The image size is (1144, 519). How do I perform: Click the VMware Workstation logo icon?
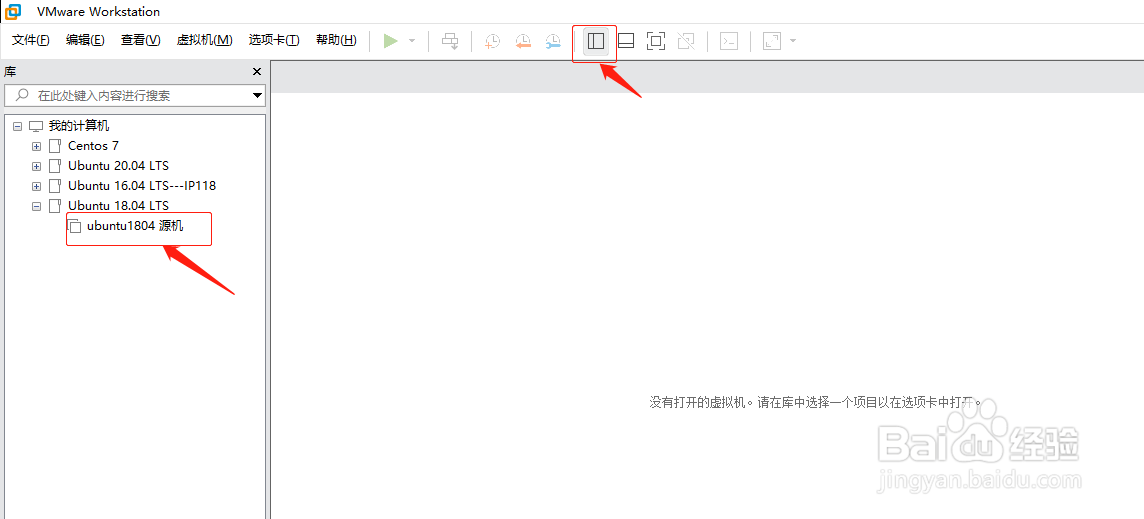coord(12,12)
